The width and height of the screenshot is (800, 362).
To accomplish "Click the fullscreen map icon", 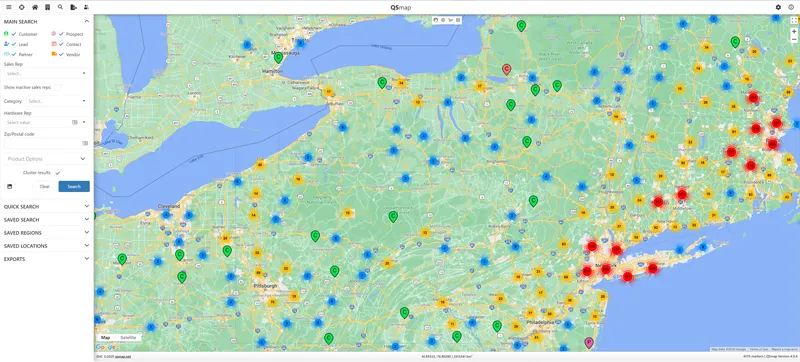I will [x=794, y=20].
